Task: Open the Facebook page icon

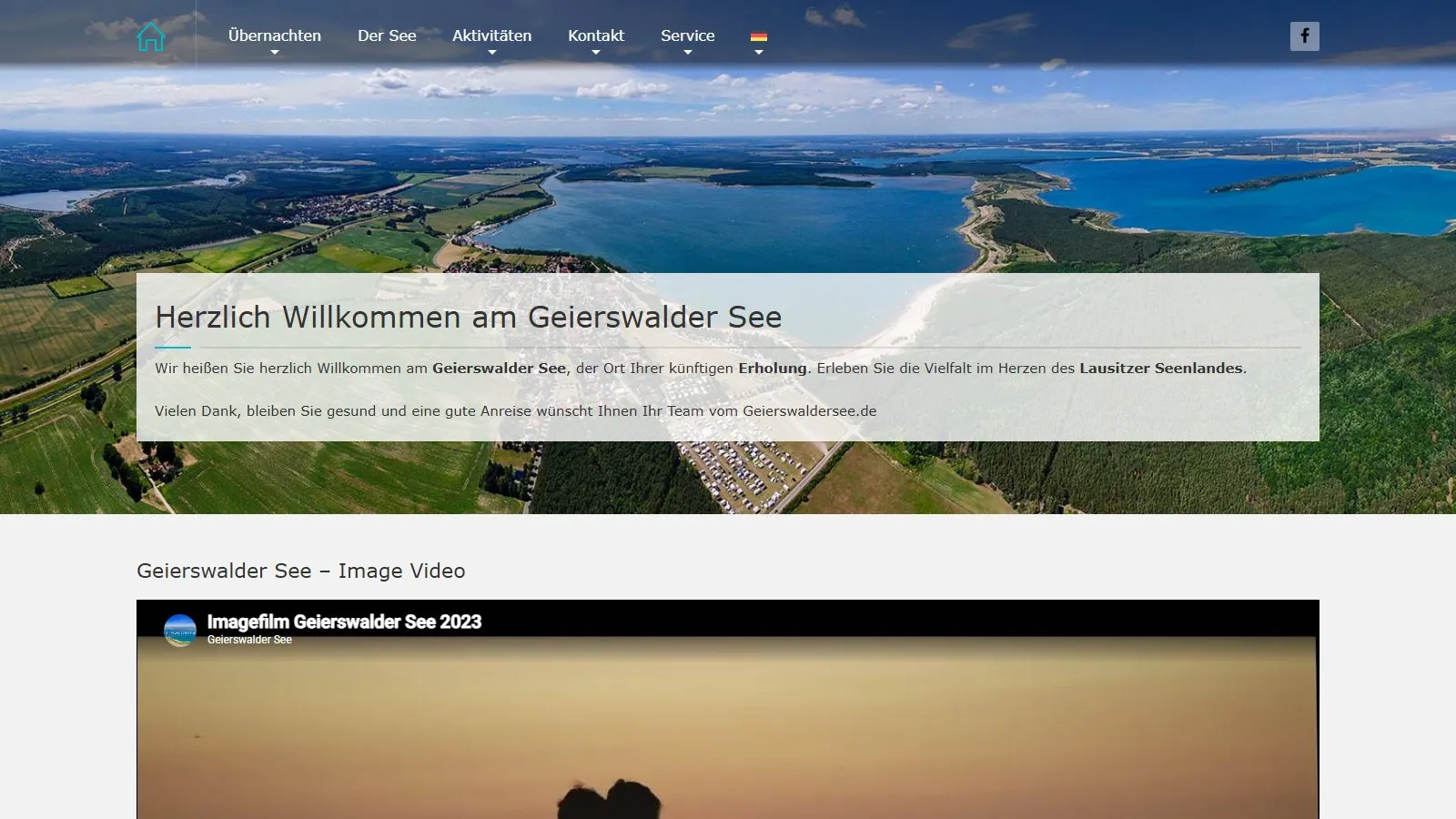Action: pyautogui.click(x=1304, y=36)
